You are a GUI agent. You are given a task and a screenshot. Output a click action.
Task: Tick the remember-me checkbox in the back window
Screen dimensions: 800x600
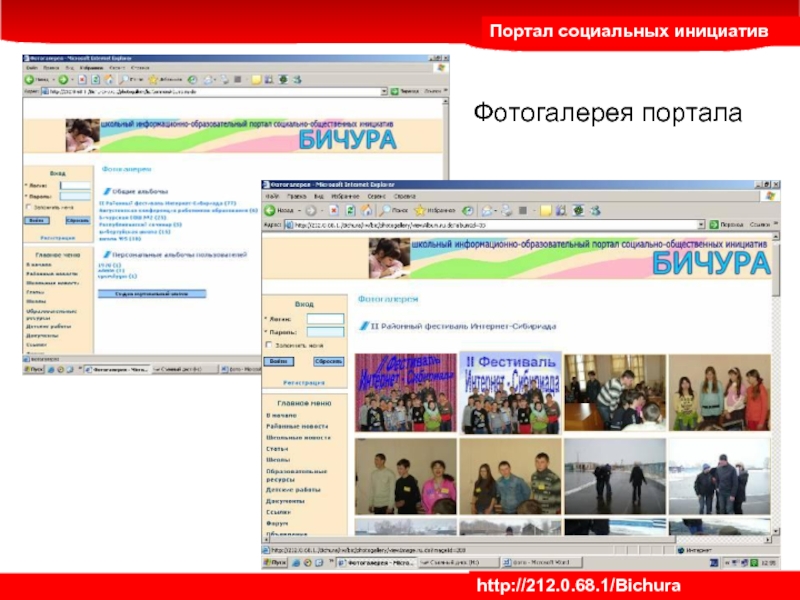click(29, 207)
